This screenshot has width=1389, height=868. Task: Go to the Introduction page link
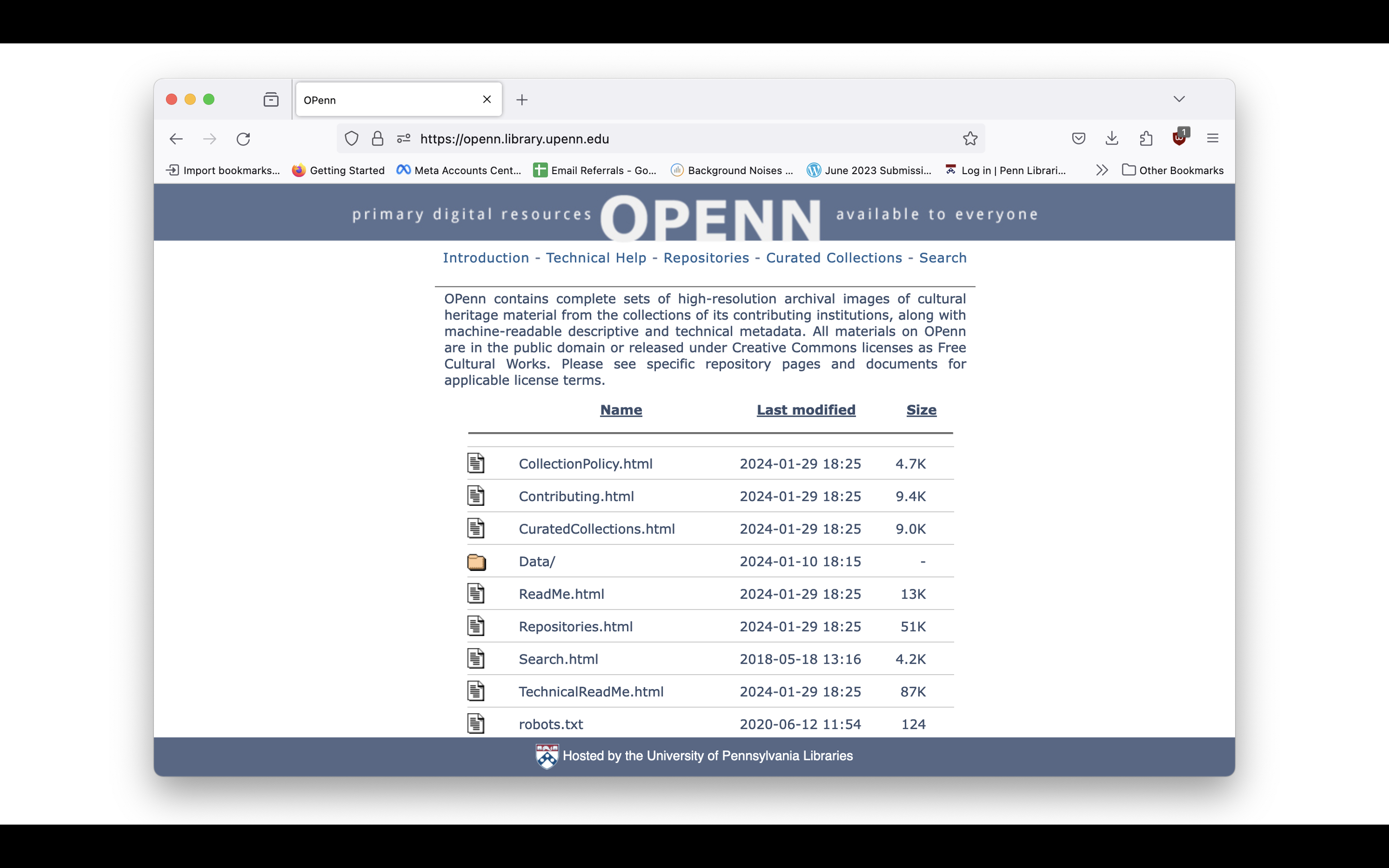pos(486,258)
